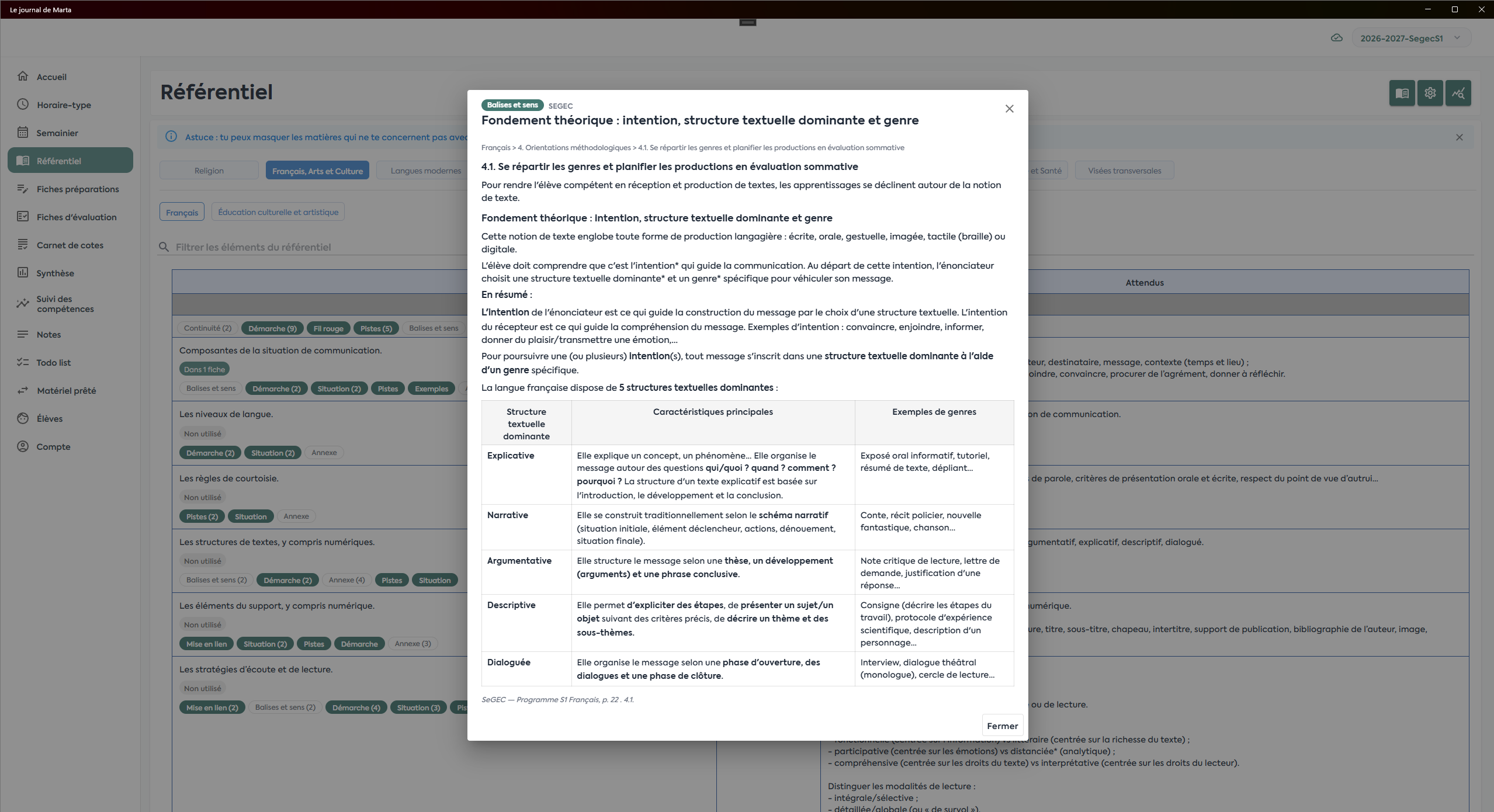Click the Descriptive table cell

[x=526, y=623]
